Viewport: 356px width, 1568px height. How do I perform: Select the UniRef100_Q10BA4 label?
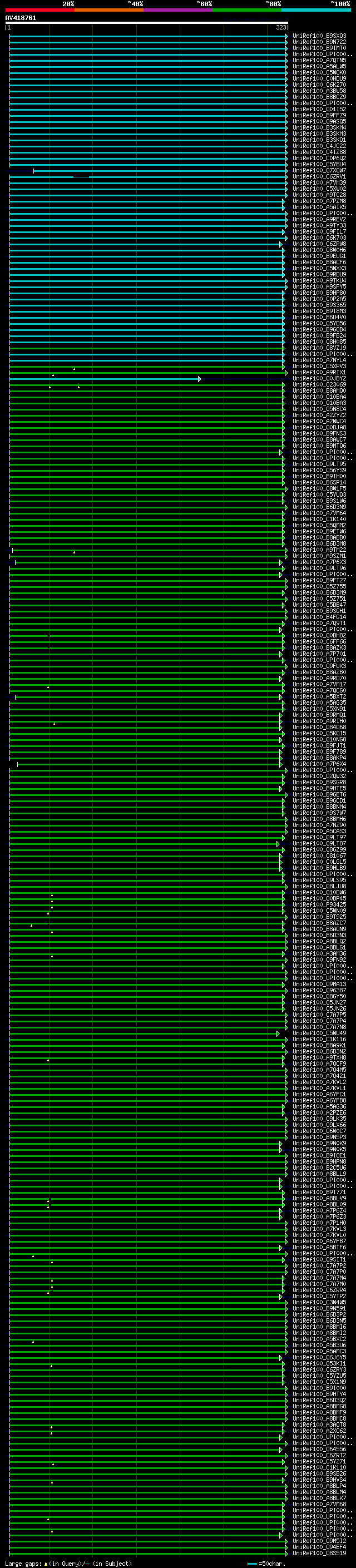319,397
